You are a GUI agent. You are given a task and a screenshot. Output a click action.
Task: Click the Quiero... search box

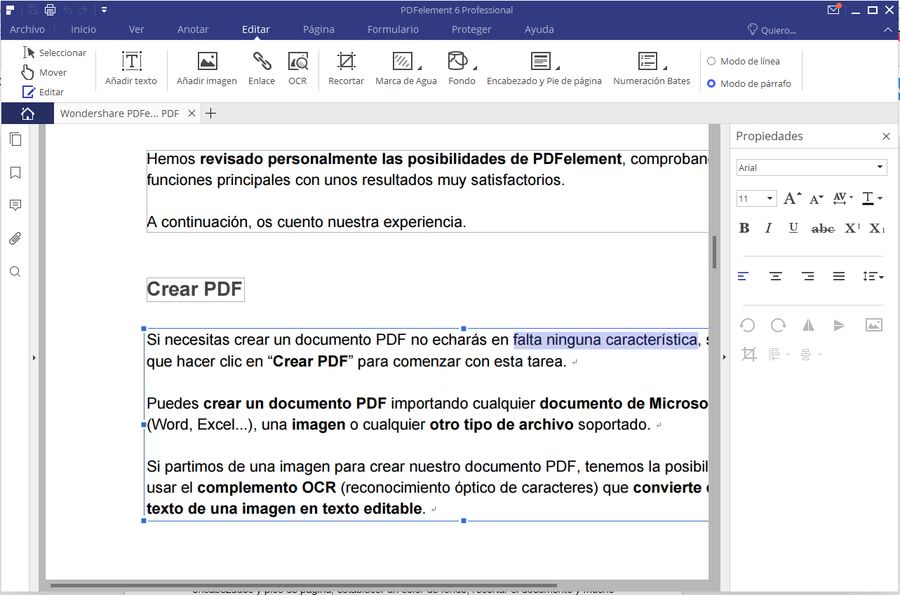coord(772,30)
